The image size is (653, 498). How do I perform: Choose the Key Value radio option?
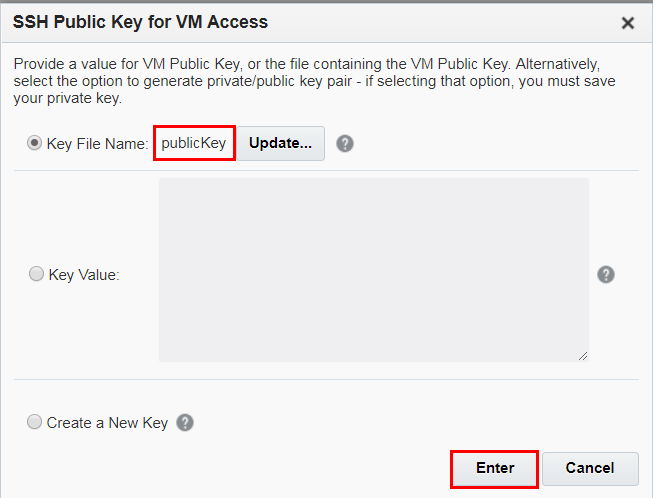click(37, 274)
